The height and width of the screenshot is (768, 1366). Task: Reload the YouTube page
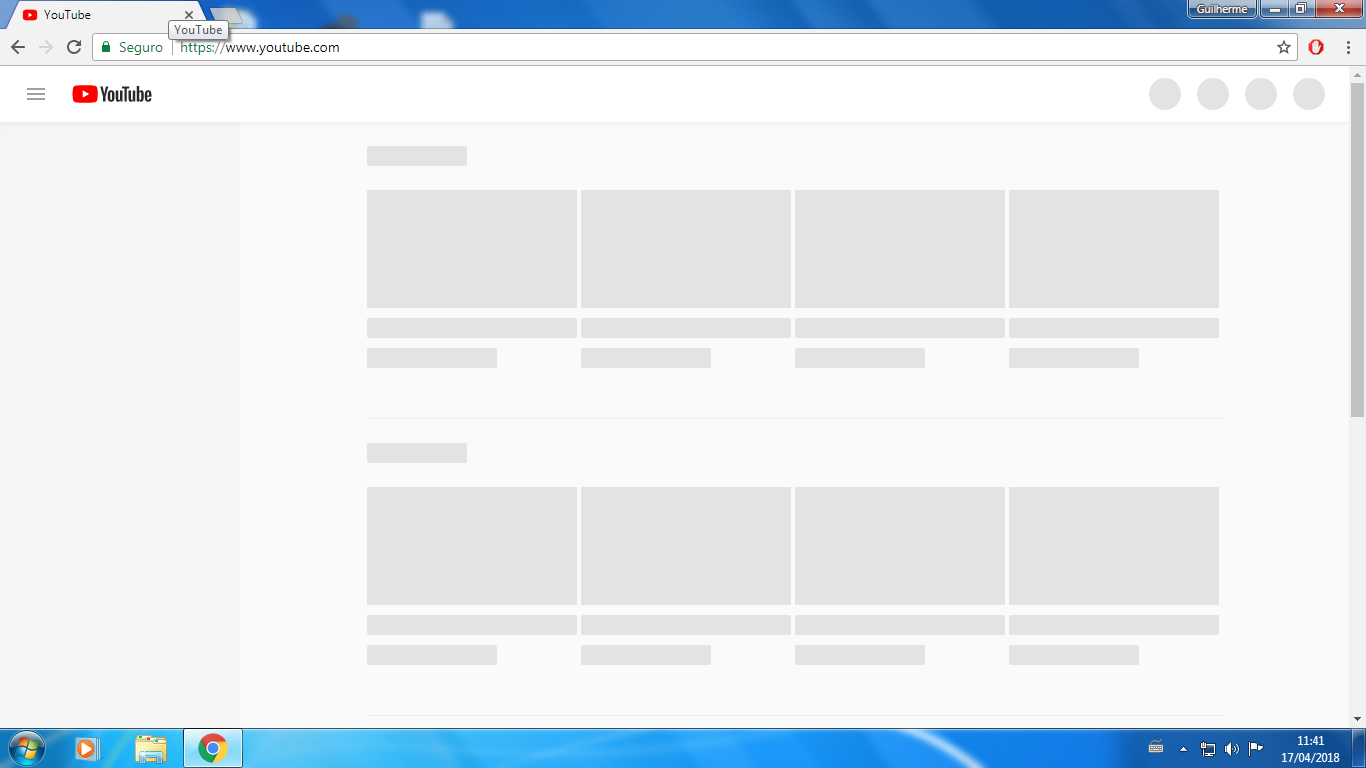74,47
